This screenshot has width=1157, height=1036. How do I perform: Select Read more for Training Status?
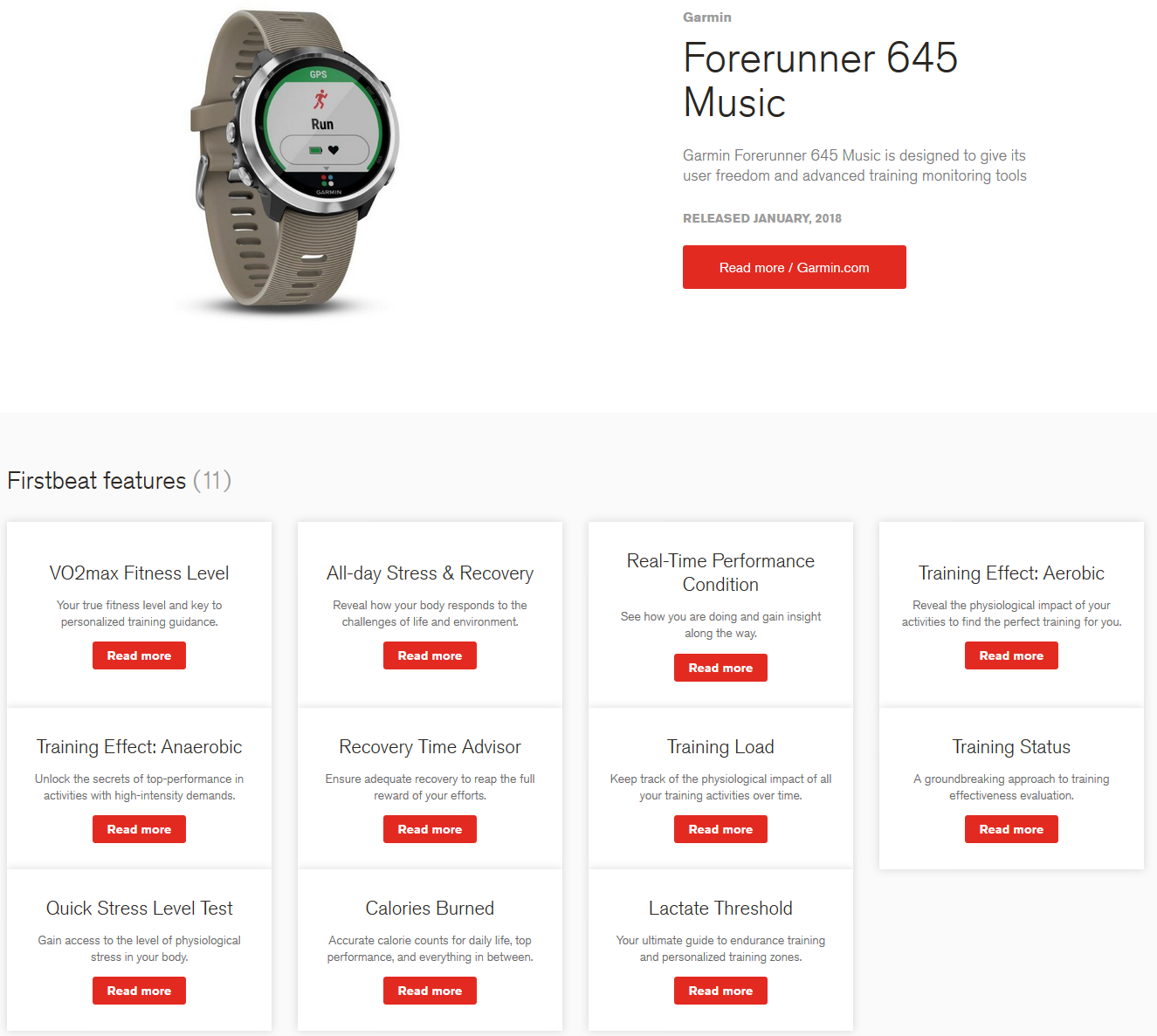click(x=1011, y=829)
